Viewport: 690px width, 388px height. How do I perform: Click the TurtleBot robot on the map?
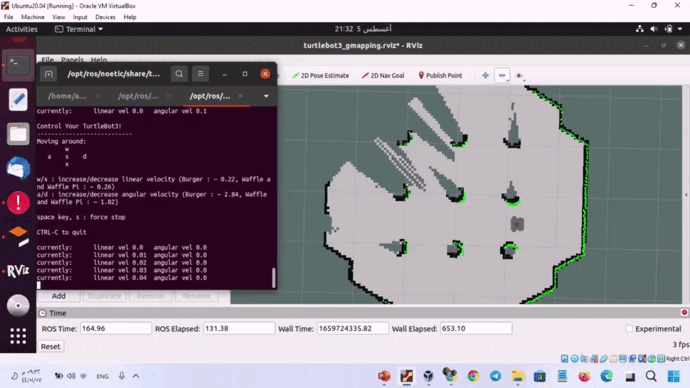click(x=517, y=224)
